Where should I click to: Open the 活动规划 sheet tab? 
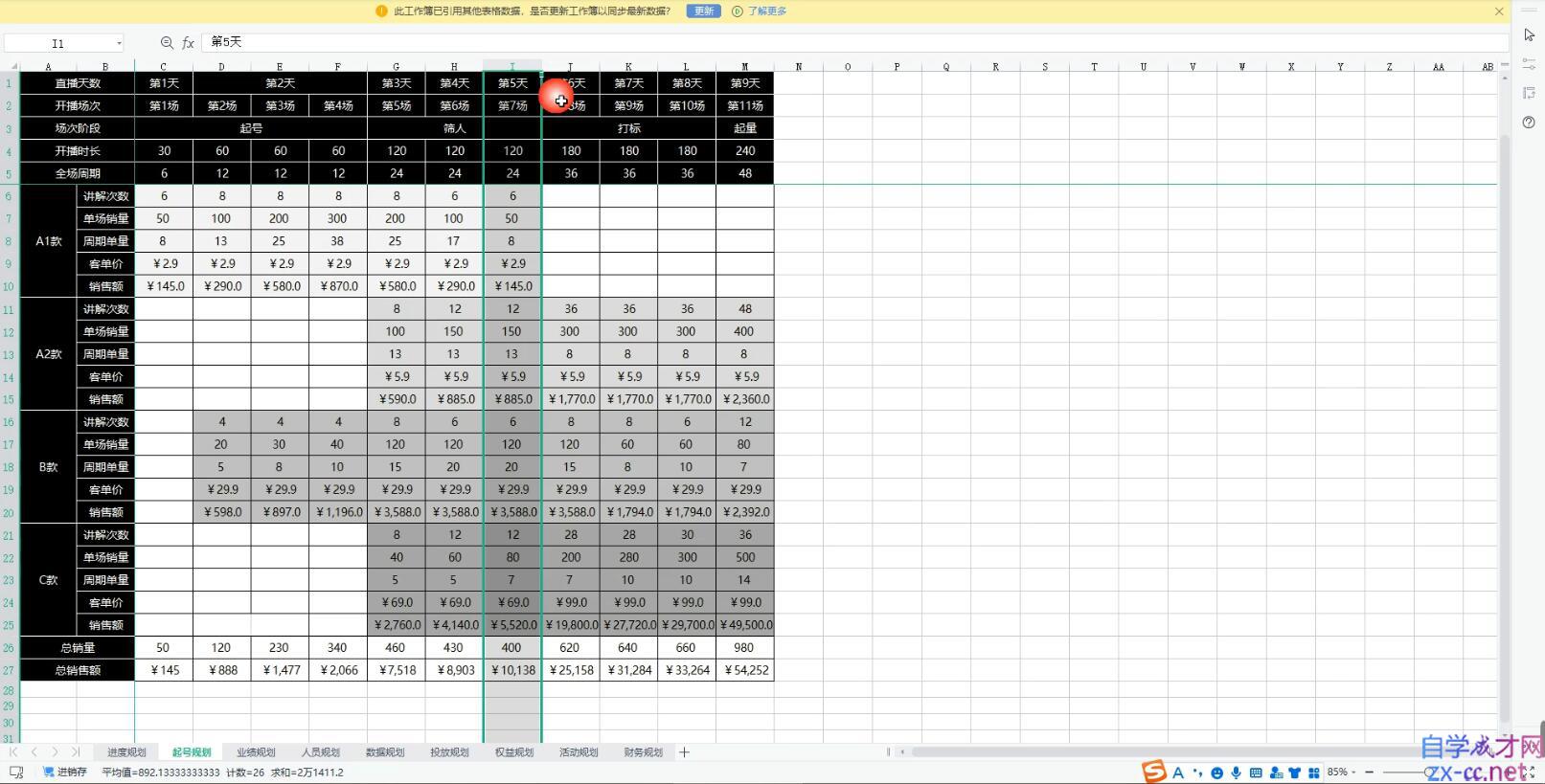click(x=579, y=752)
